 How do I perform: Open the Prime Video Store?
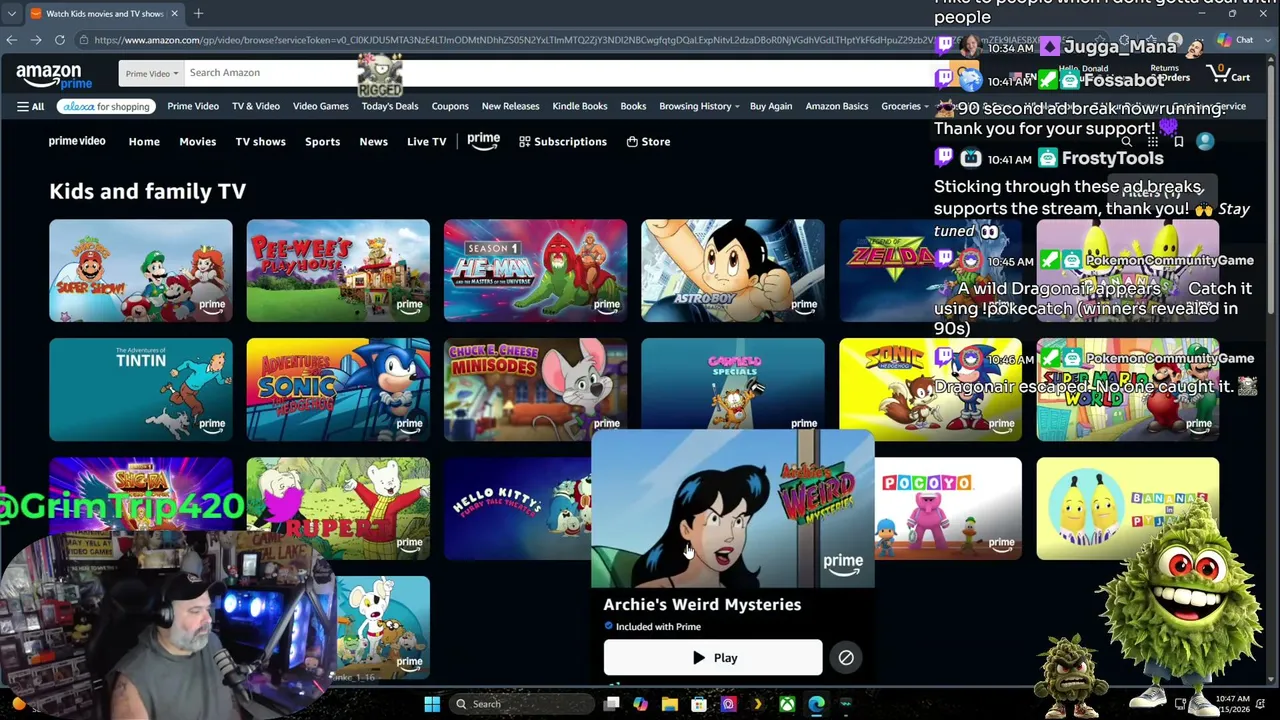click(x=648, y=142)
